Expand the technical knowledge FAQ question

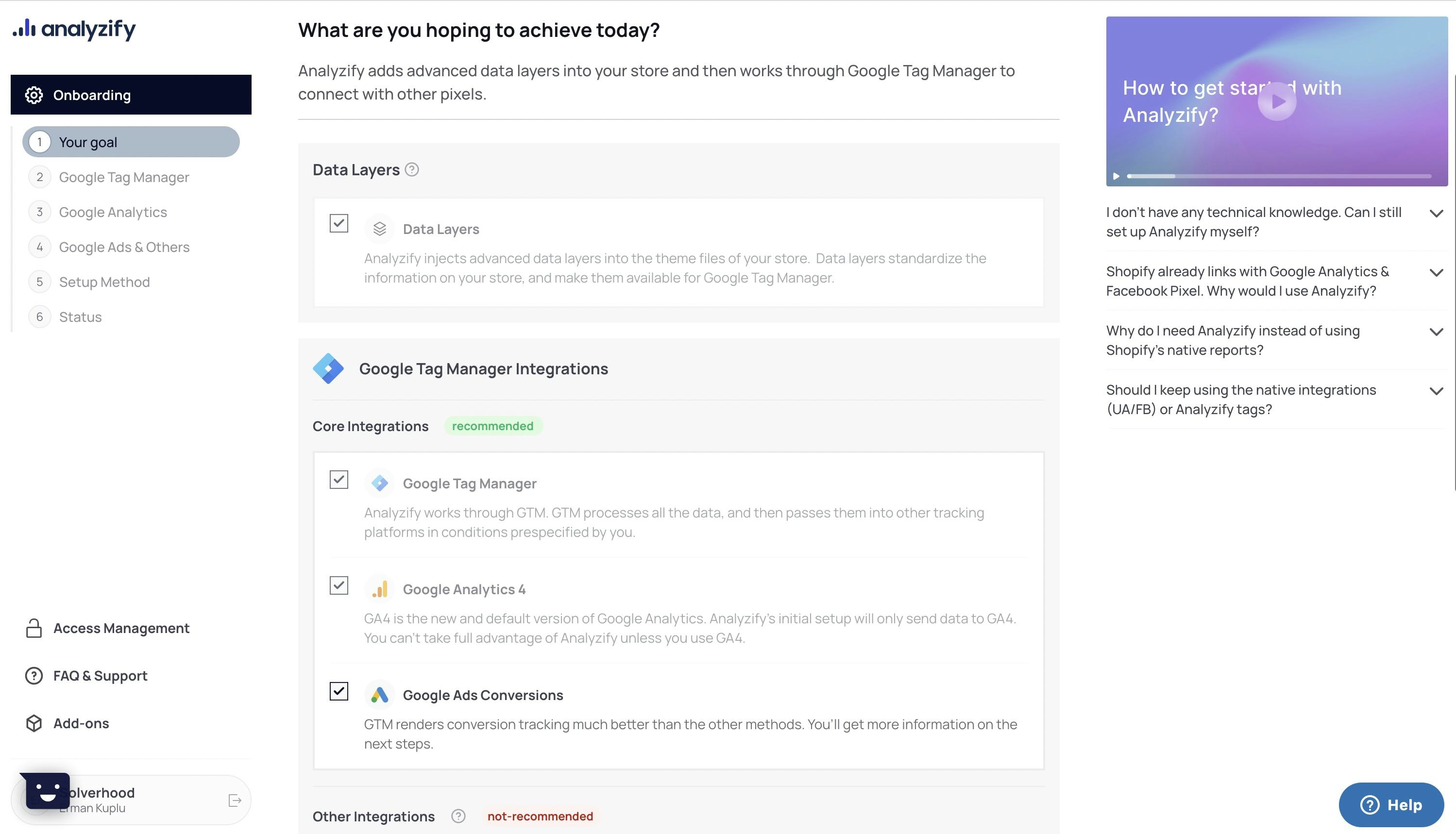[x=1436, y=214]
